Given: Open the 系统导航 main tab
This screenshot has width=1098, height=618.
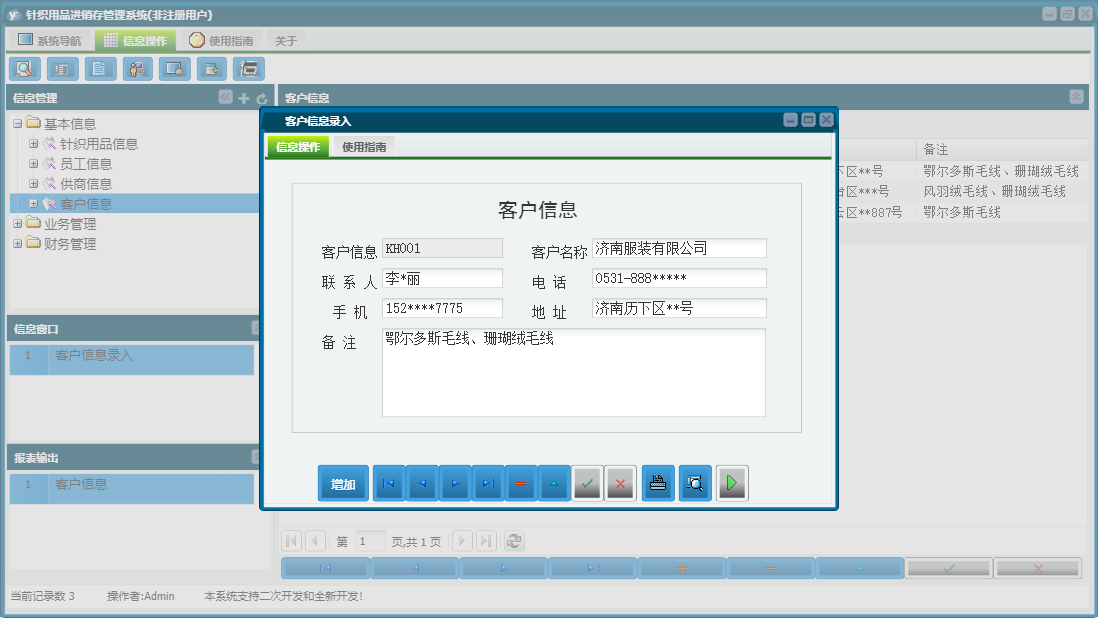Looking at the screenshot, I should (x=50, y=41).
